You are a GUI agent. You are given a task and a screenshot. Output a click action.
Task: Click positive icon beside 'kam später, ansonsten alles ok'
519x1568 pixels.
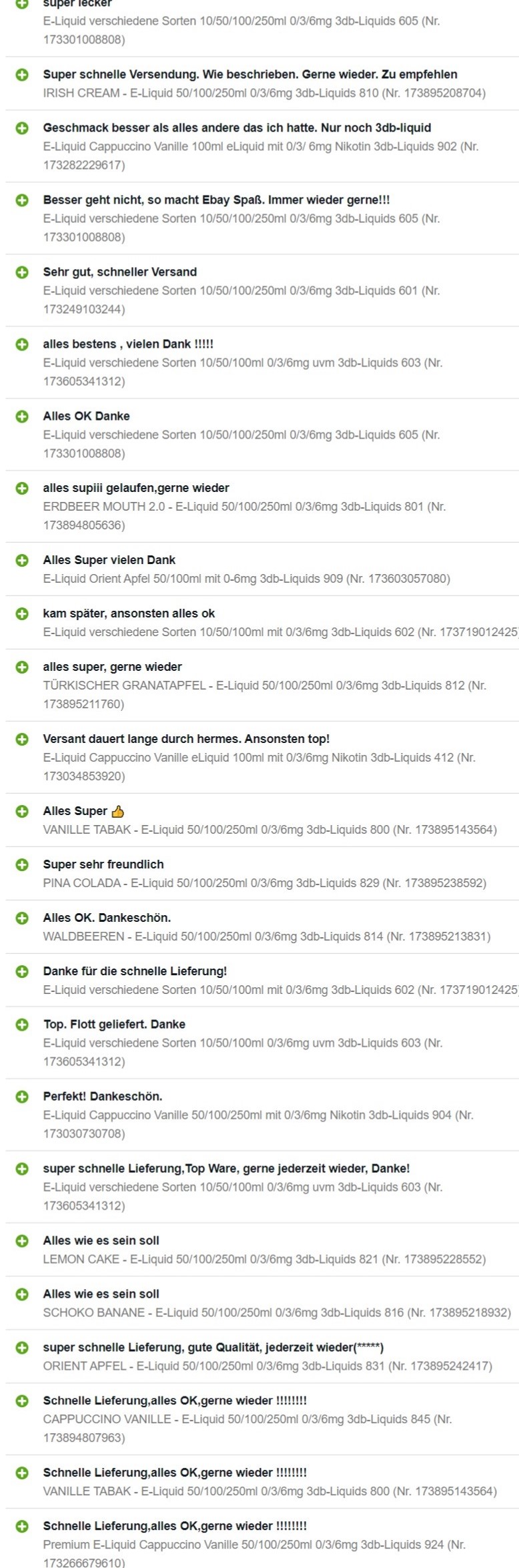point(22,613)
